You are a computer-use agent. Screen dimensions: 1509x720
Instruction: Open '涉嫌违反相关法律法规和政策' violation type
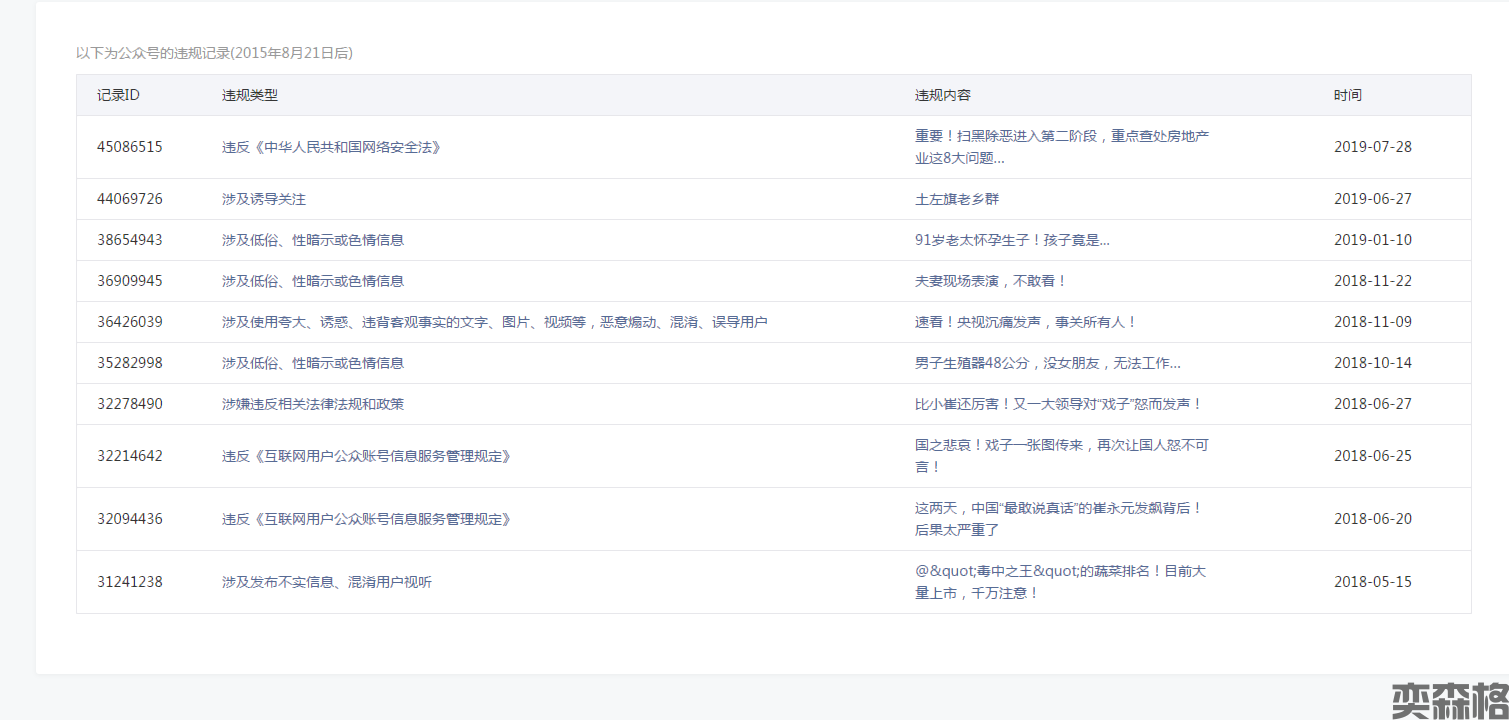[x=312, y=404]
